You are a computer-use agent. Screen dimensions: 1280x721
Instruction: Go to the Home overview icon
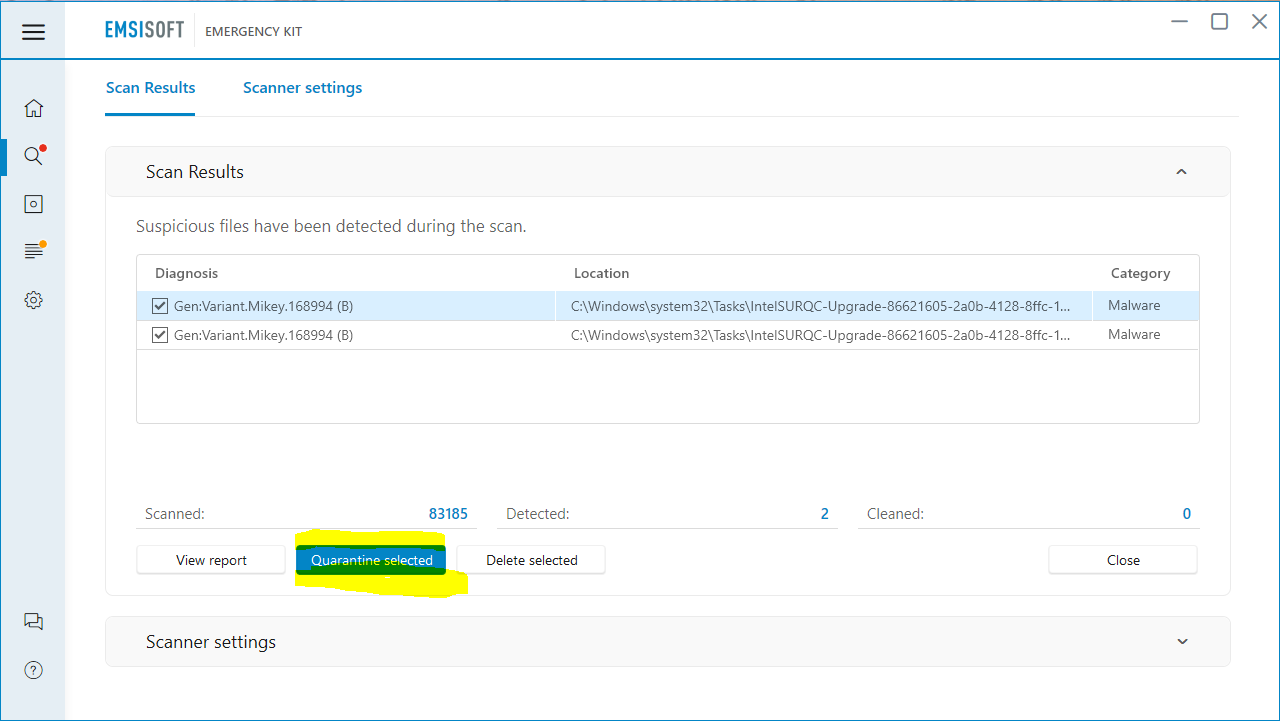coord(33,108)
